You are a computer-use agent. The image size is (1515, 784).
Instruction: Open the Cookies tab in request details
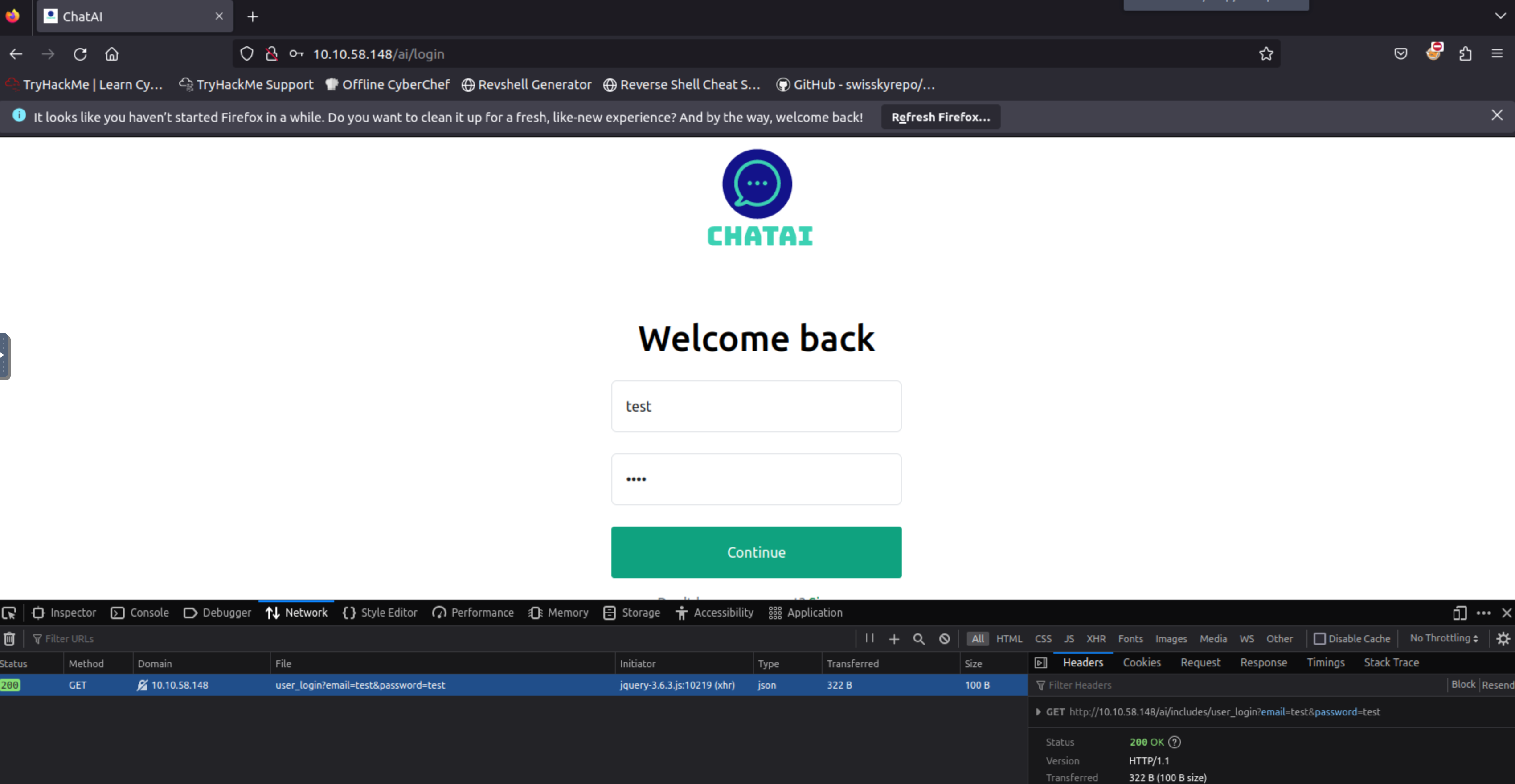pos(1142,662)
